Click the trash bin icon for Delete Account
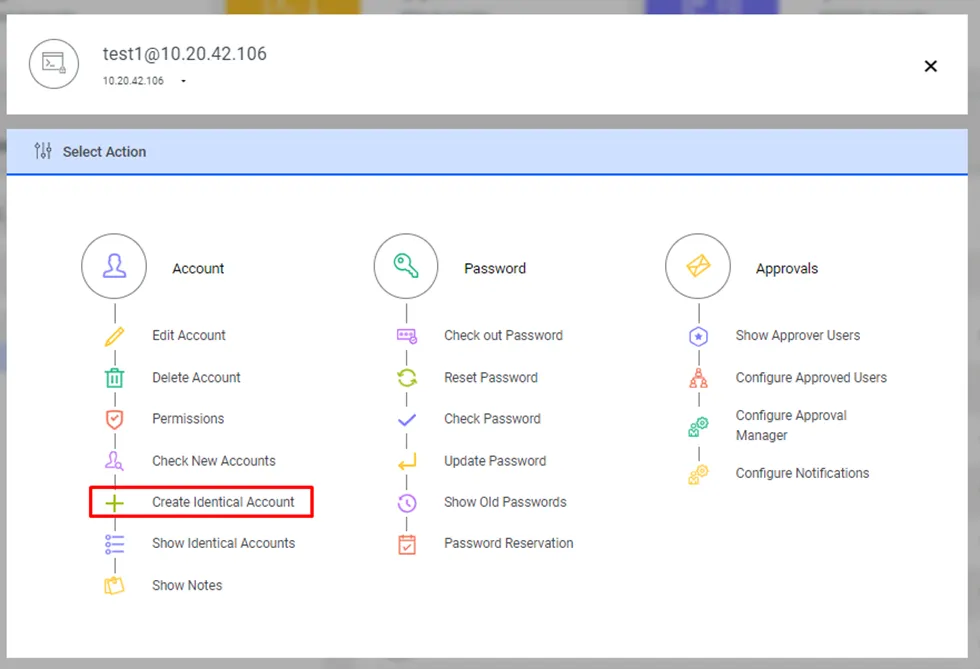980x669 pixels. 114,378
